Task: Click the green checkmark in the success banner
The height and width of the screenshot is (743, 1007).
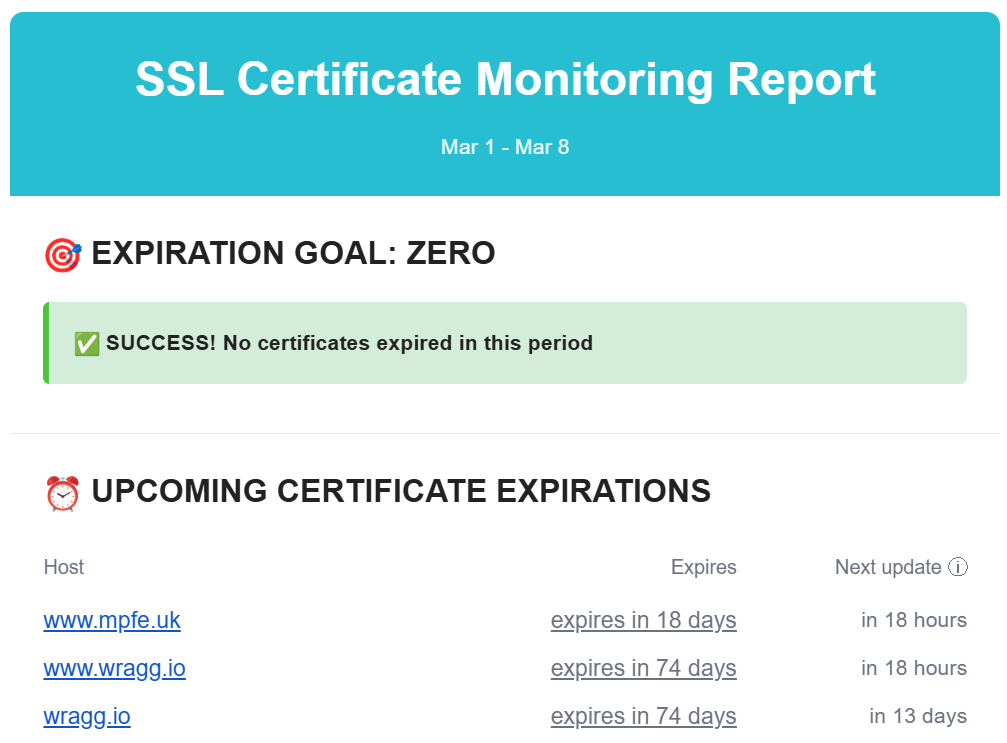Action: 87,344
